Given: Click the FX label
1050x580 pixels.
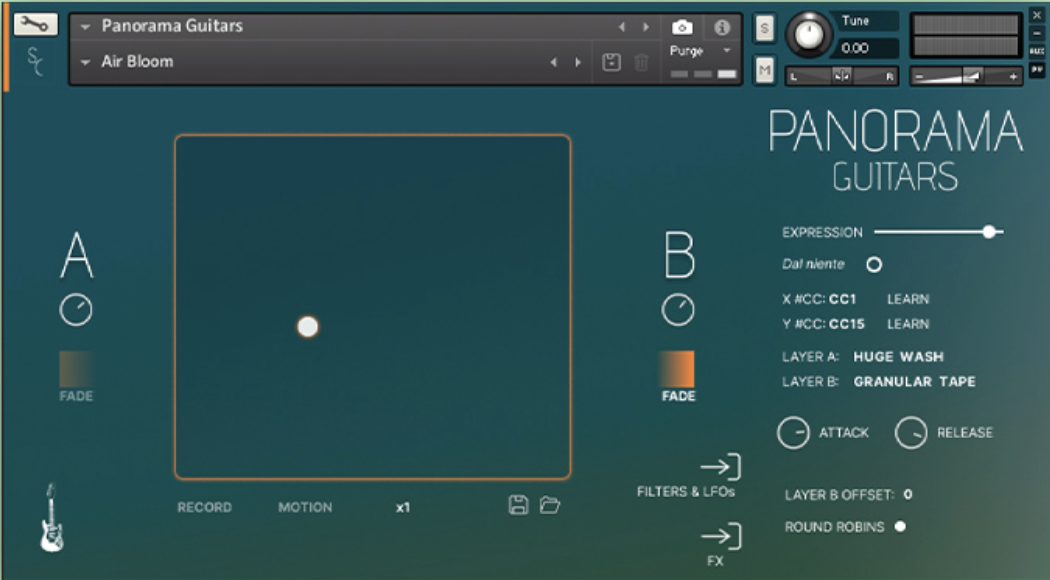Looking at the screenshot, I should pos(715,561).
